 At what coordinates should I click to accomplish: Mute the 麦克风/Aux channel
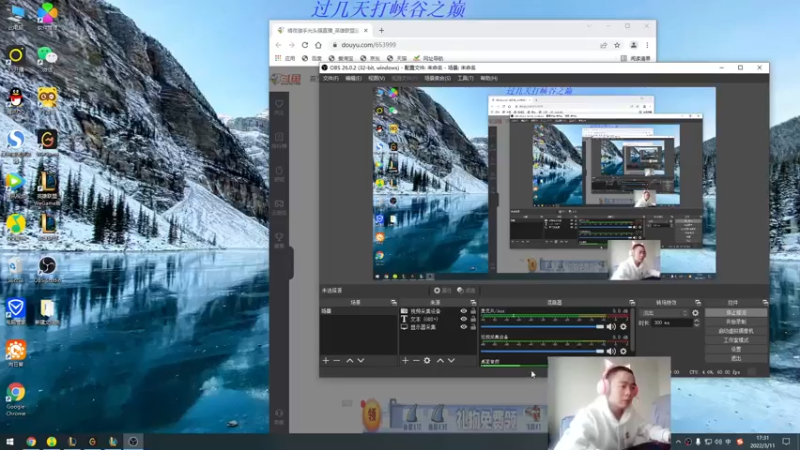(611, 327)
